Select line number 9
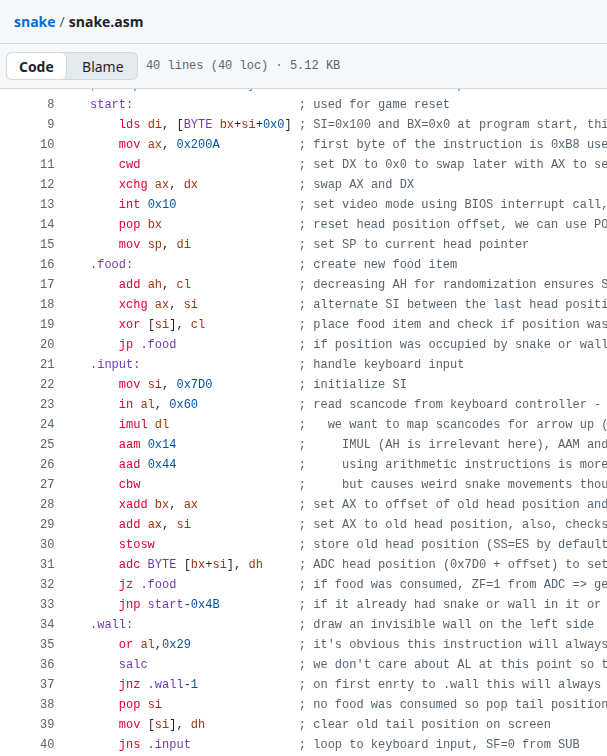The image size is (607, 756). pyautogui.click(x=51, y=124)
